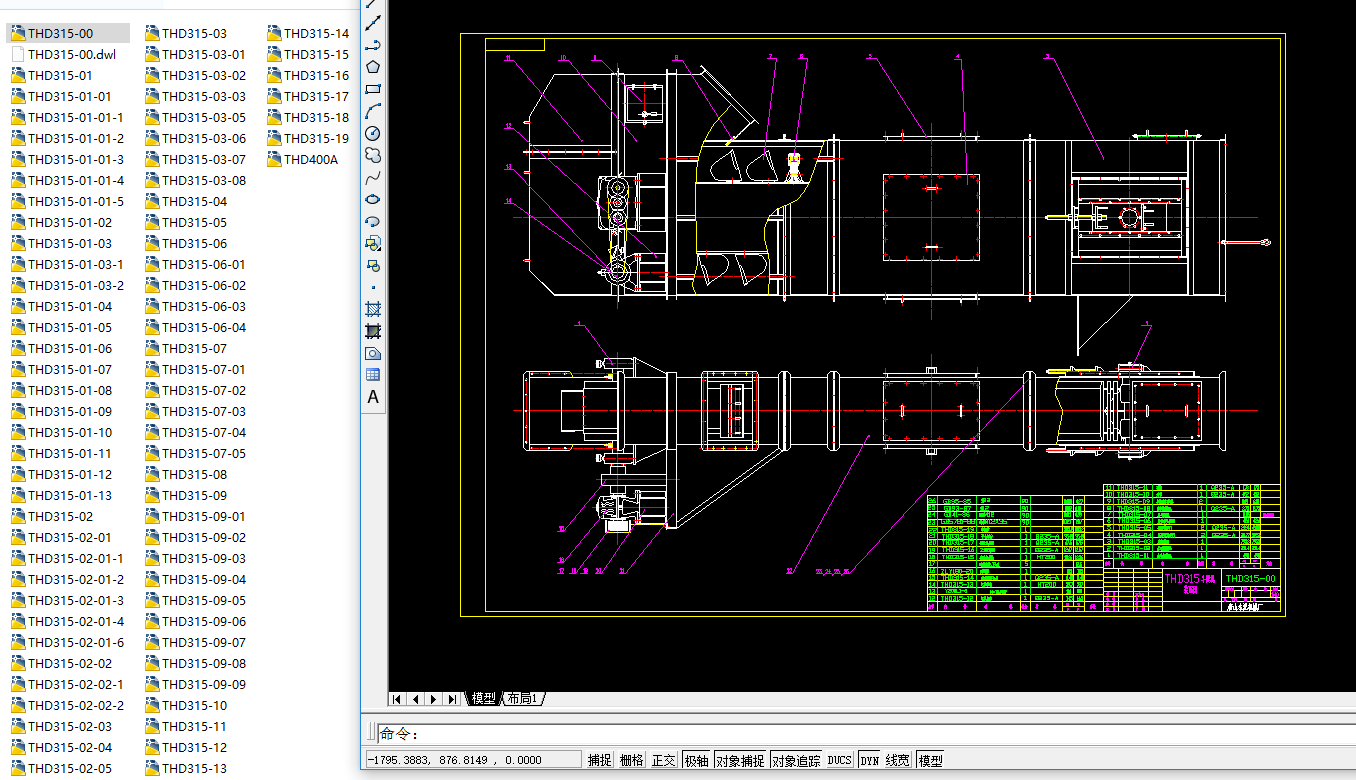Switch to the 布局1 layout tab
1356x780 pixels.
click(x=522, y=698)
